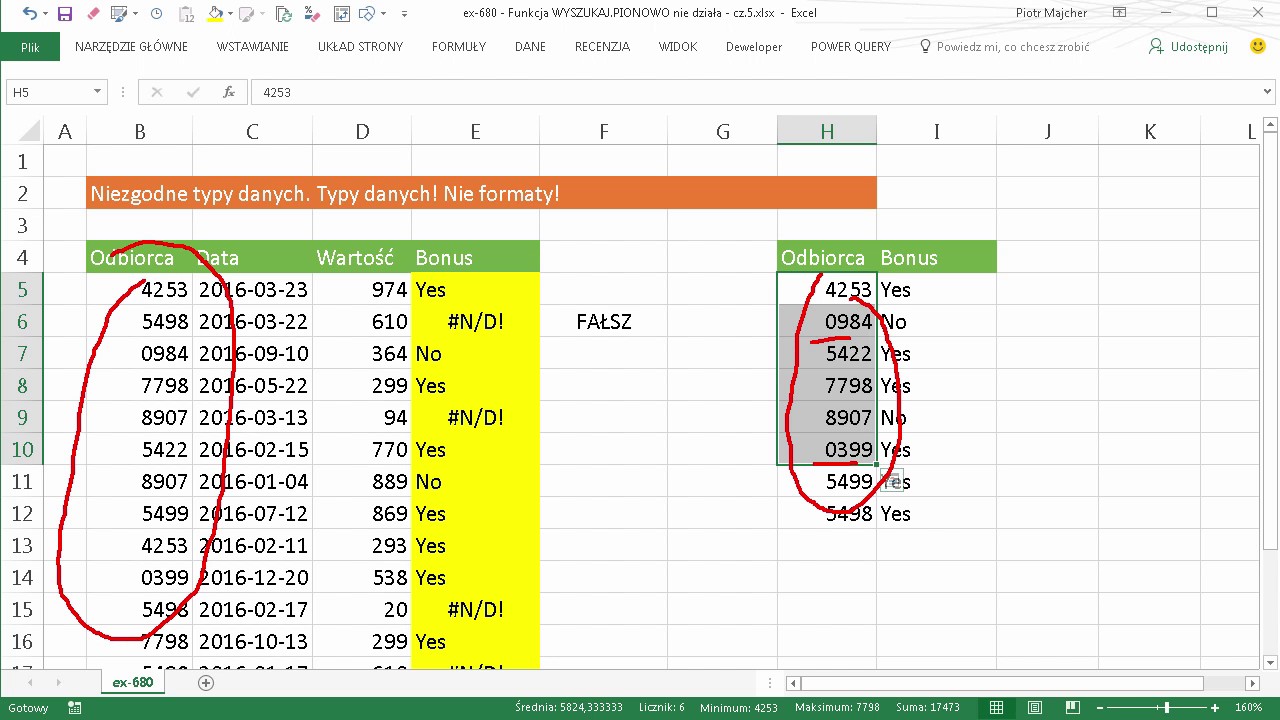Click cell C10 date 2016-02-15

[x=252, y=449]
